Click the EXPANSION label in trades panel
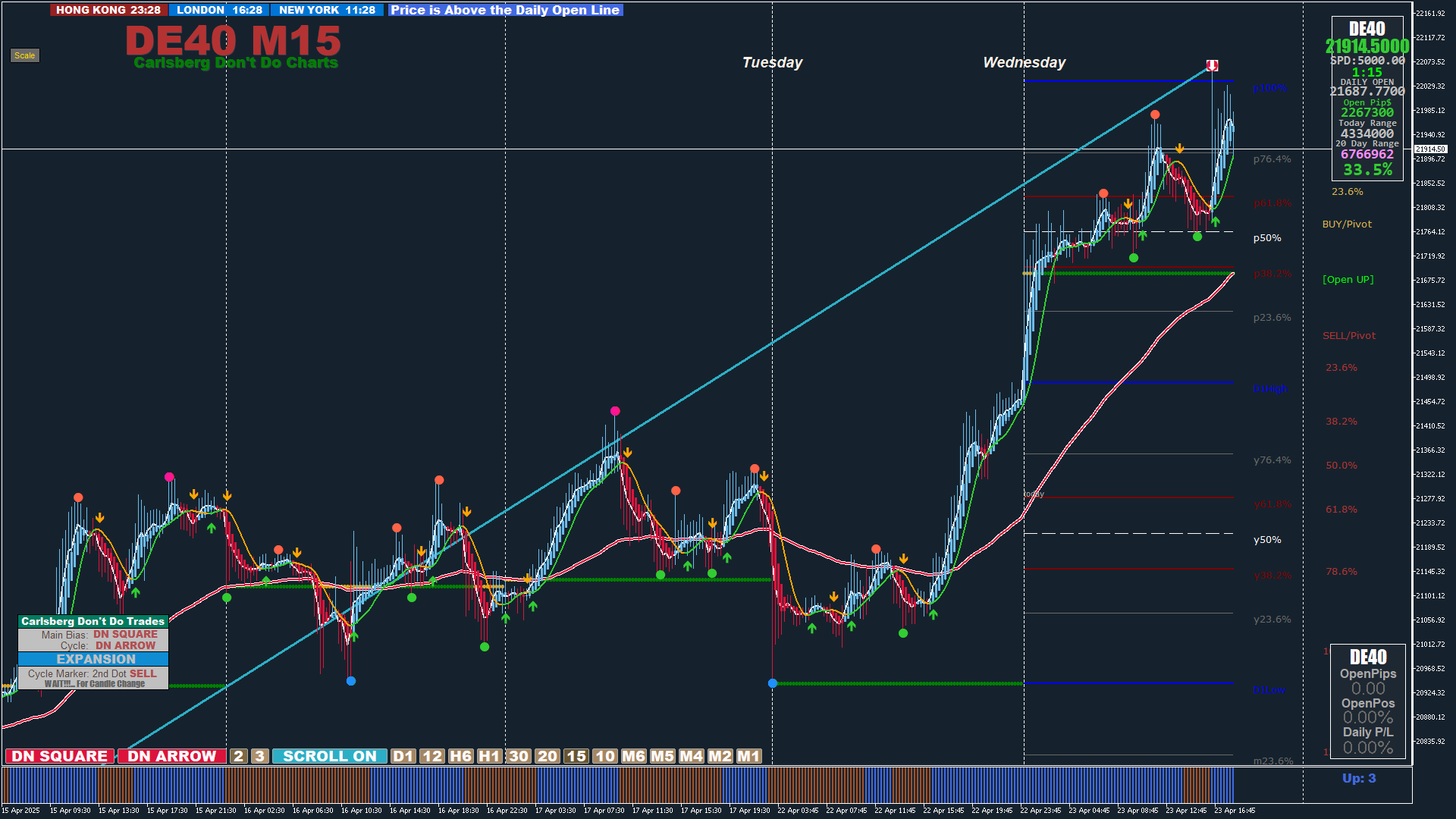The width and height of the screenshot is (1456, 819). pos(96,659)
